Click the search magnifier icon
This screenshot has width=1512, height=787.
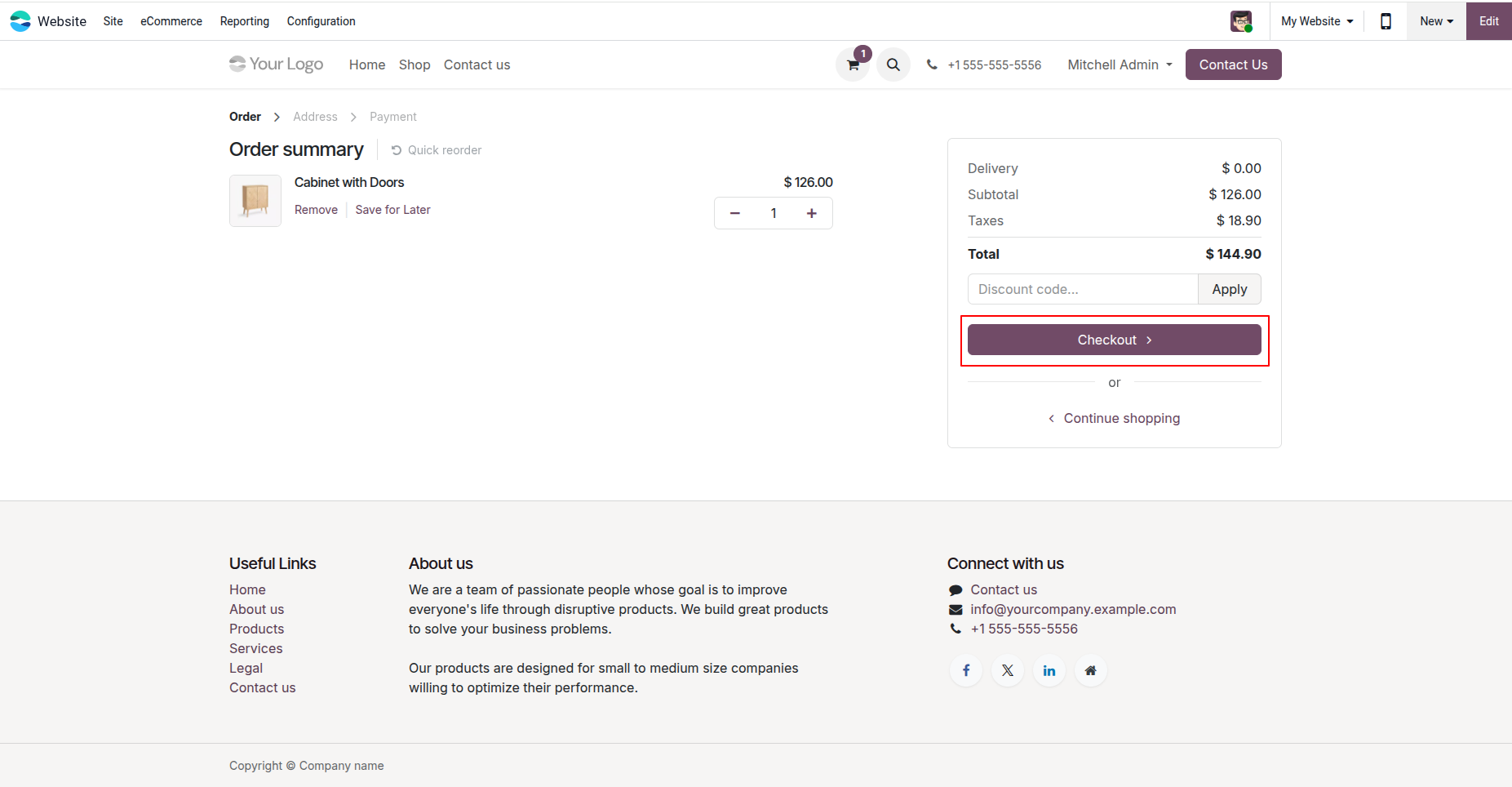pos(893,64)
